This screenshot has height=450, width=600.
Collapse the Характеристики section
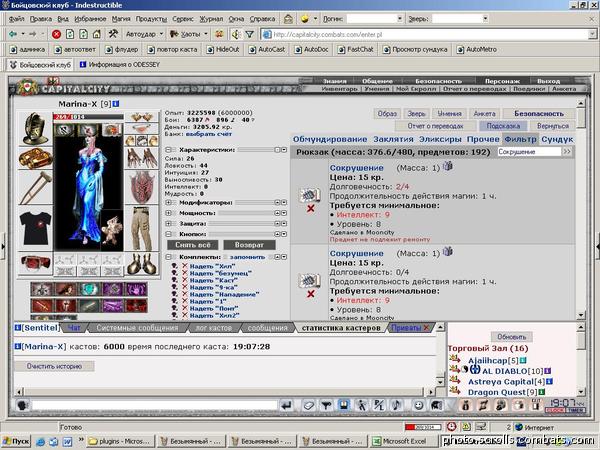point(169,150)
